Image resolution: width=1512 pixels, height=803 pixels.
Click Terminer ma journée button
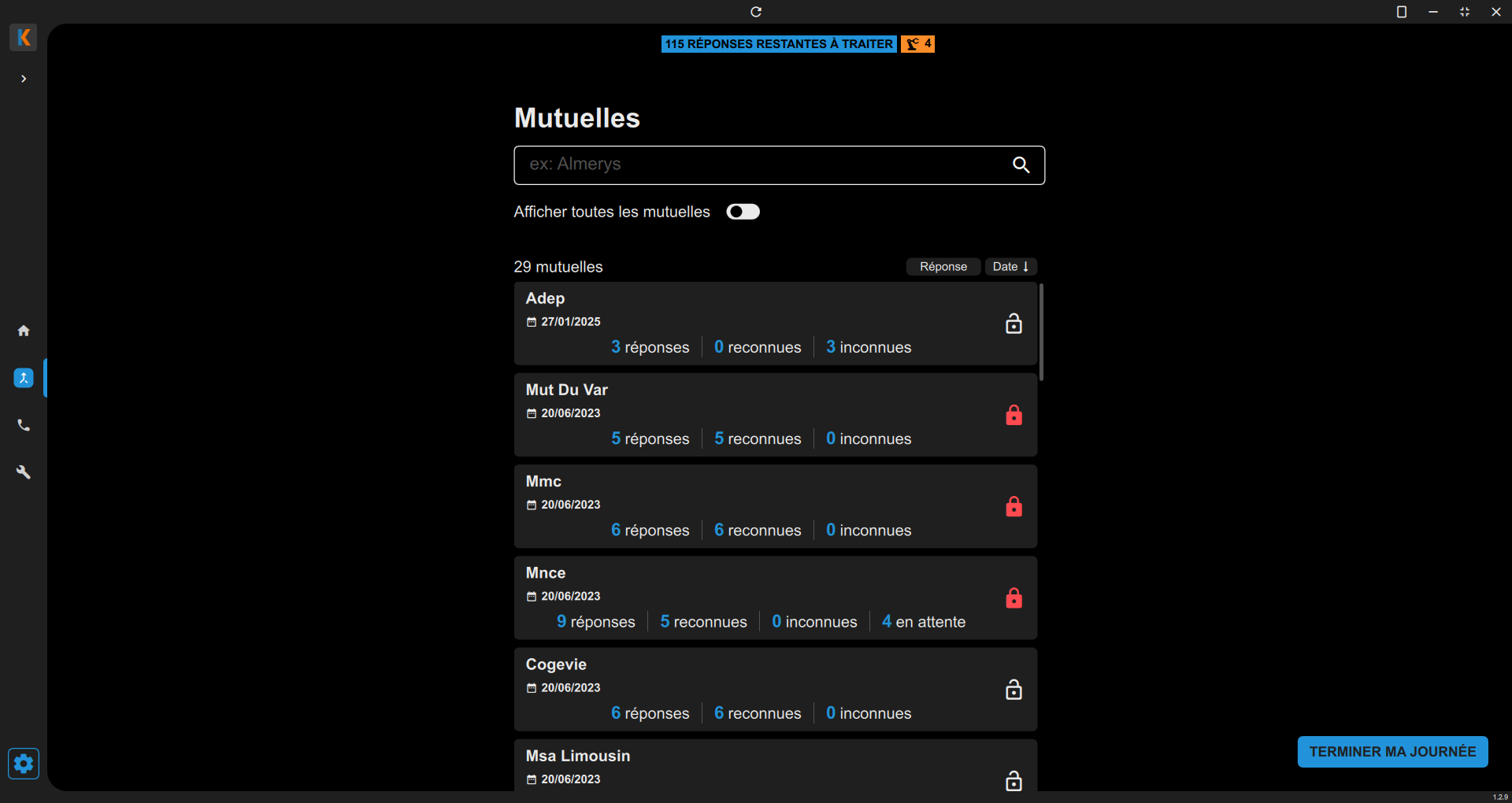click(x=1392, y=752)
